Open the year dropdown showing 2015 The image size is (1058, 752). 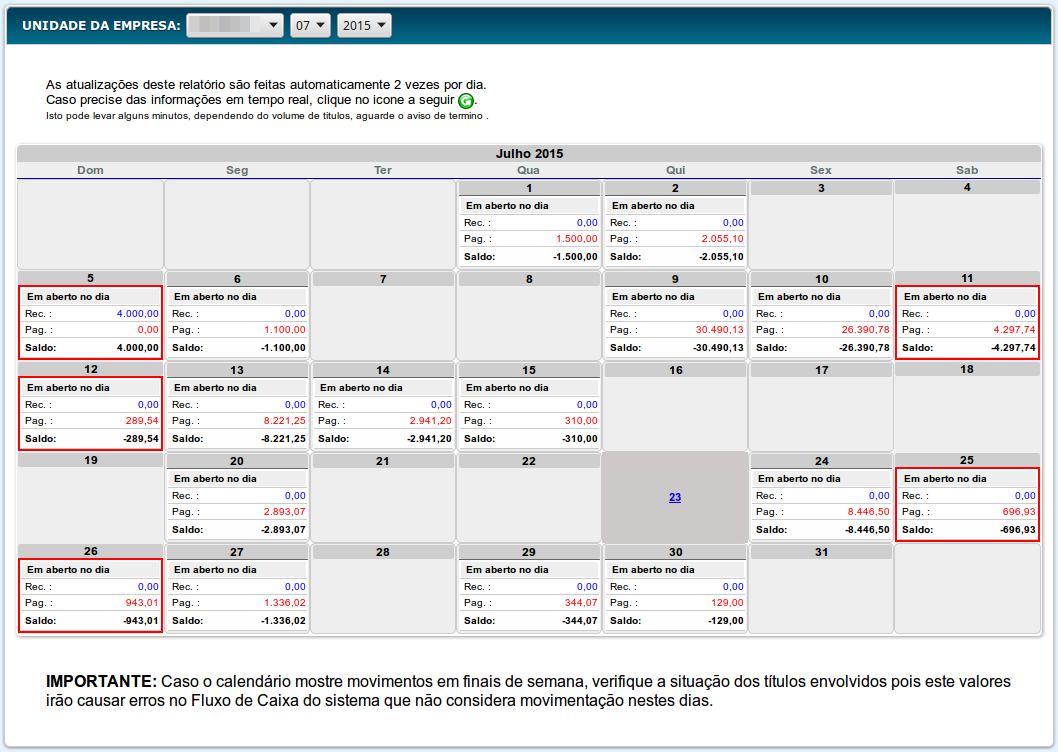[x=364, y=26]
